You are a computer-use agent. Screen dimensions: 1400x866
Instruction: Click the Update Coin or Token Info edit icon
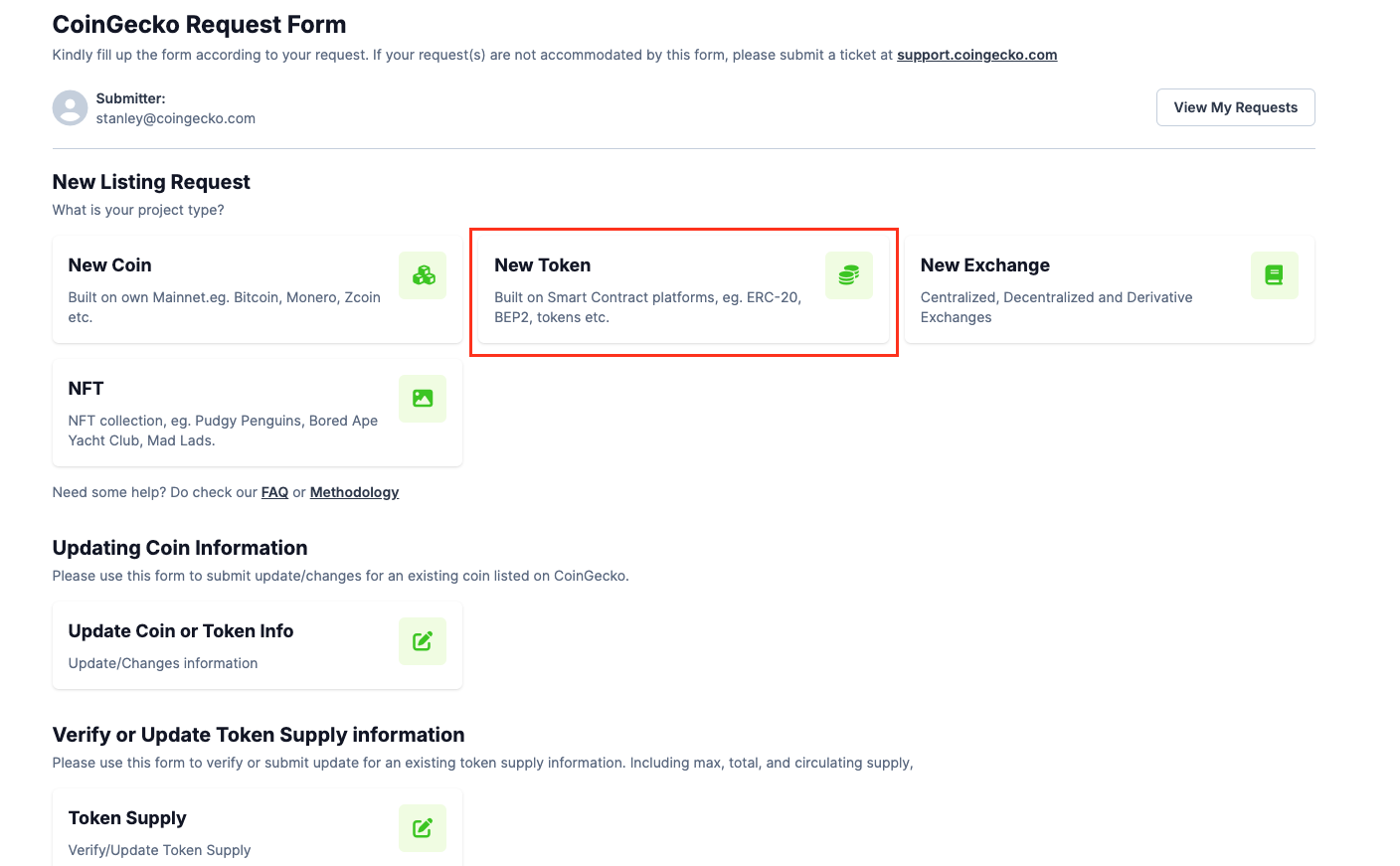[423, 641]
